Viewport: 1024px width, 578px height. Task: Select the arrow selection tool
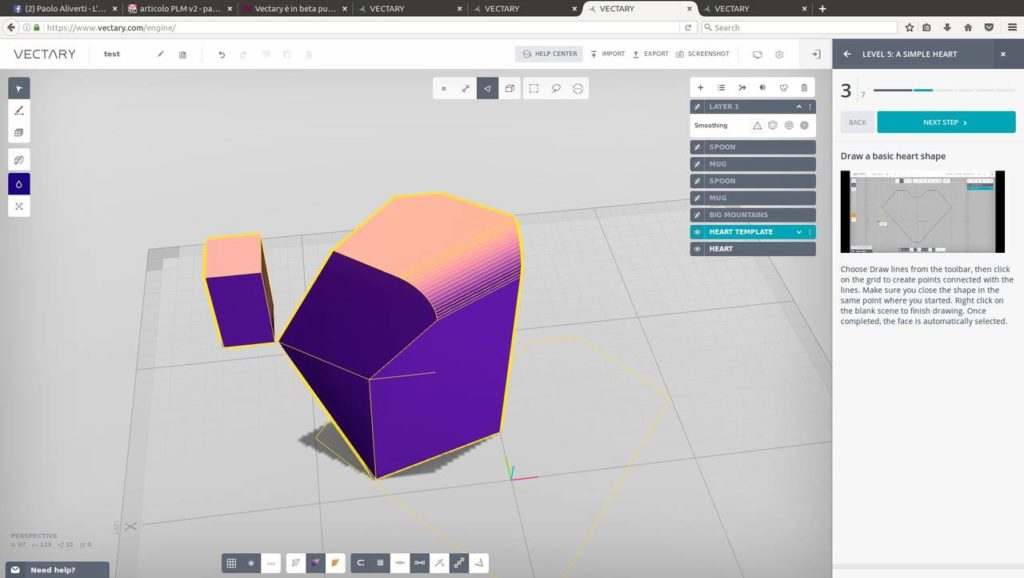[19, 88]
